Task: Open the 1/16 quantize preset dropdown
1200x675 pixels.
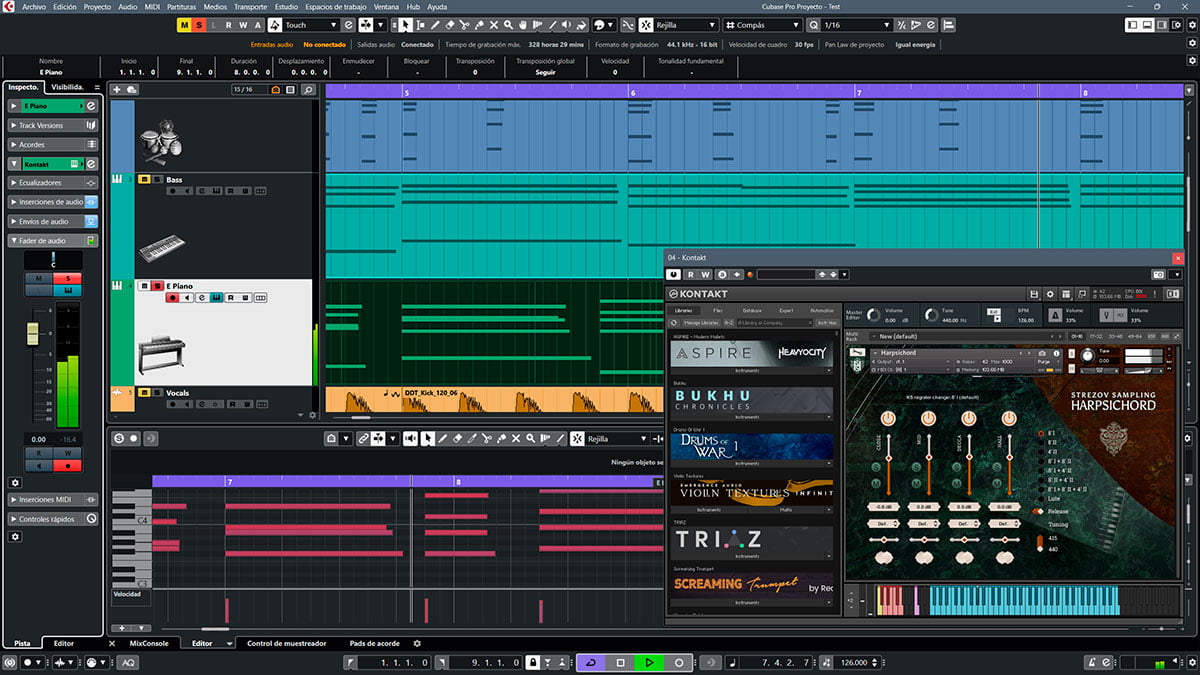Action: 855,24
